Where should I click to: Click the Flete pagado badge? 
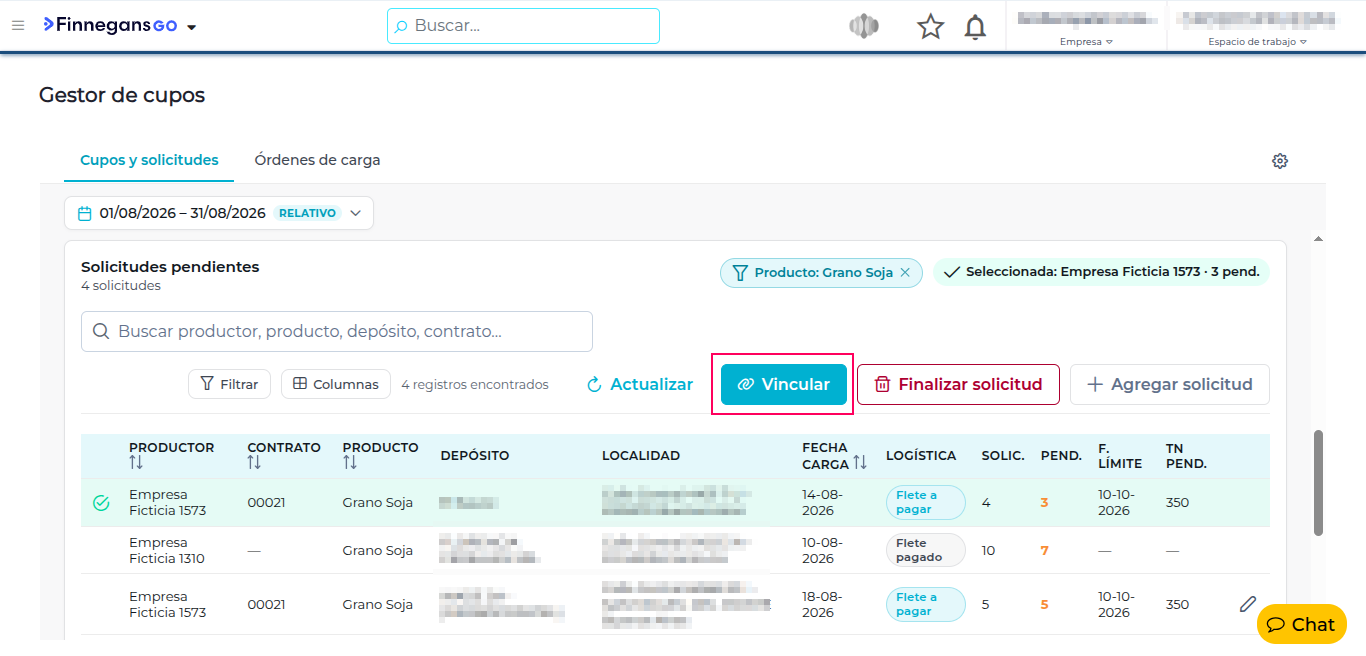tap(925, 550)
